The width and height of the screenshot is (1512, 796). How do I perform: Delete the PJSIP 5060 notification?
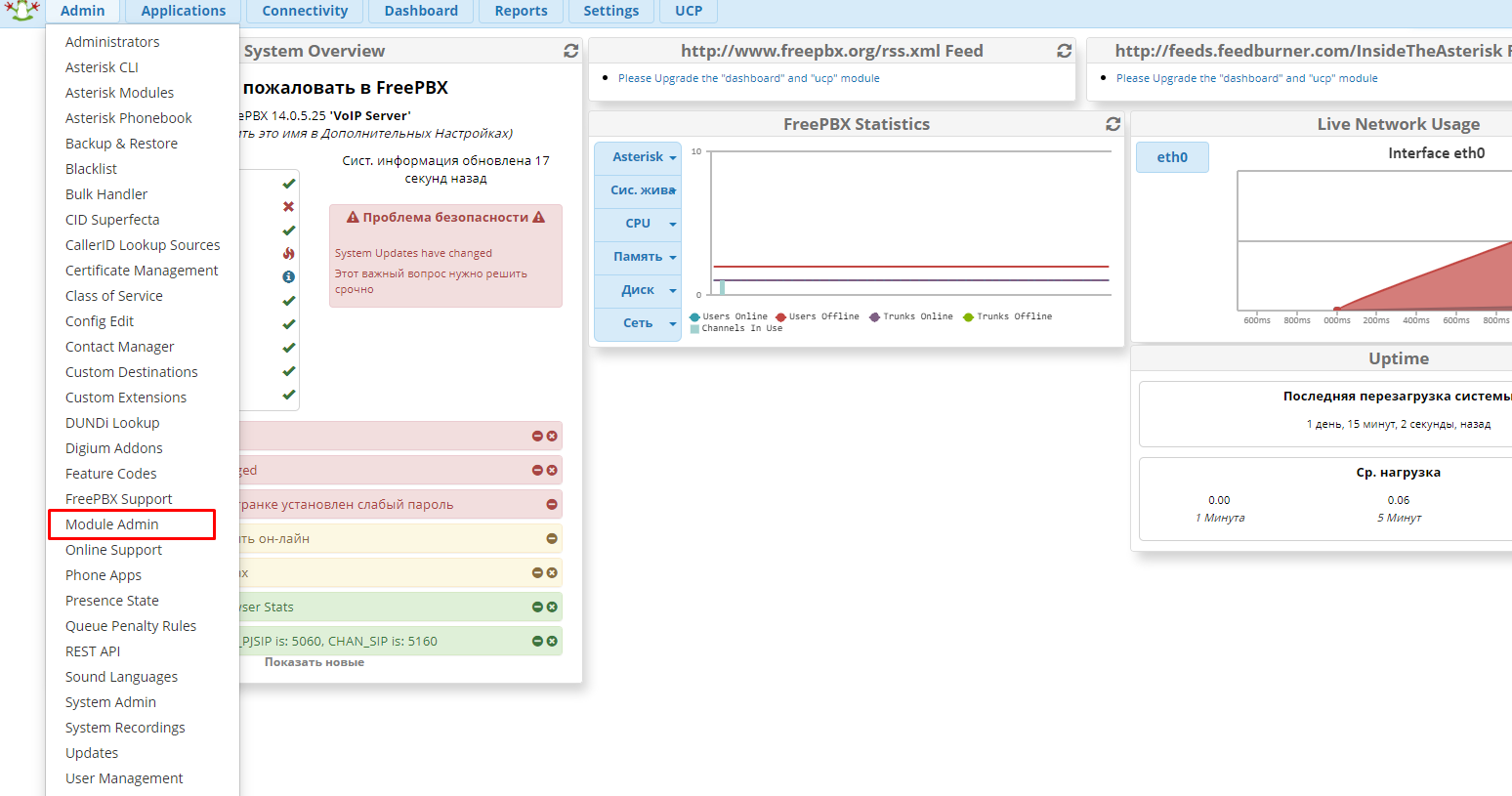[552, 642]
